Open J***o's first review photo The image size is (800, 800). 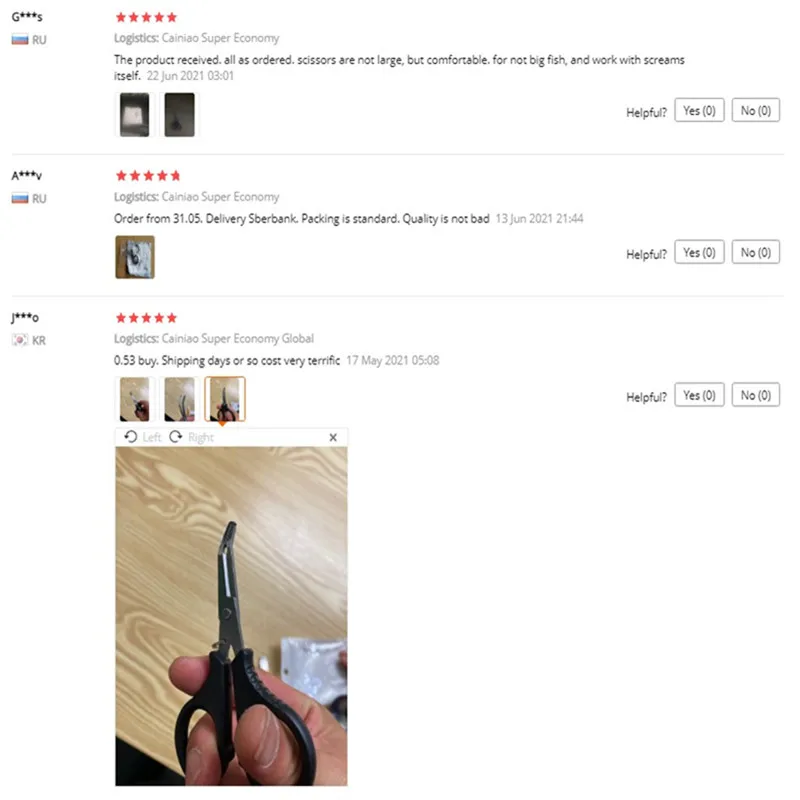tap(135, 399)
